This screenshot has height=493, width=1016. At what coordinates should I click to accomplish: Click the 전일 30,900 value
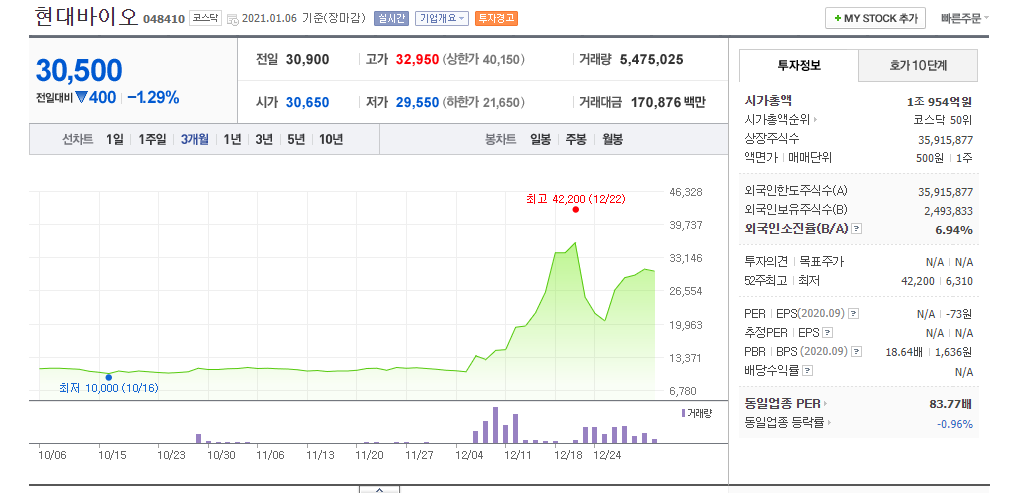click(x=307, y=60)
